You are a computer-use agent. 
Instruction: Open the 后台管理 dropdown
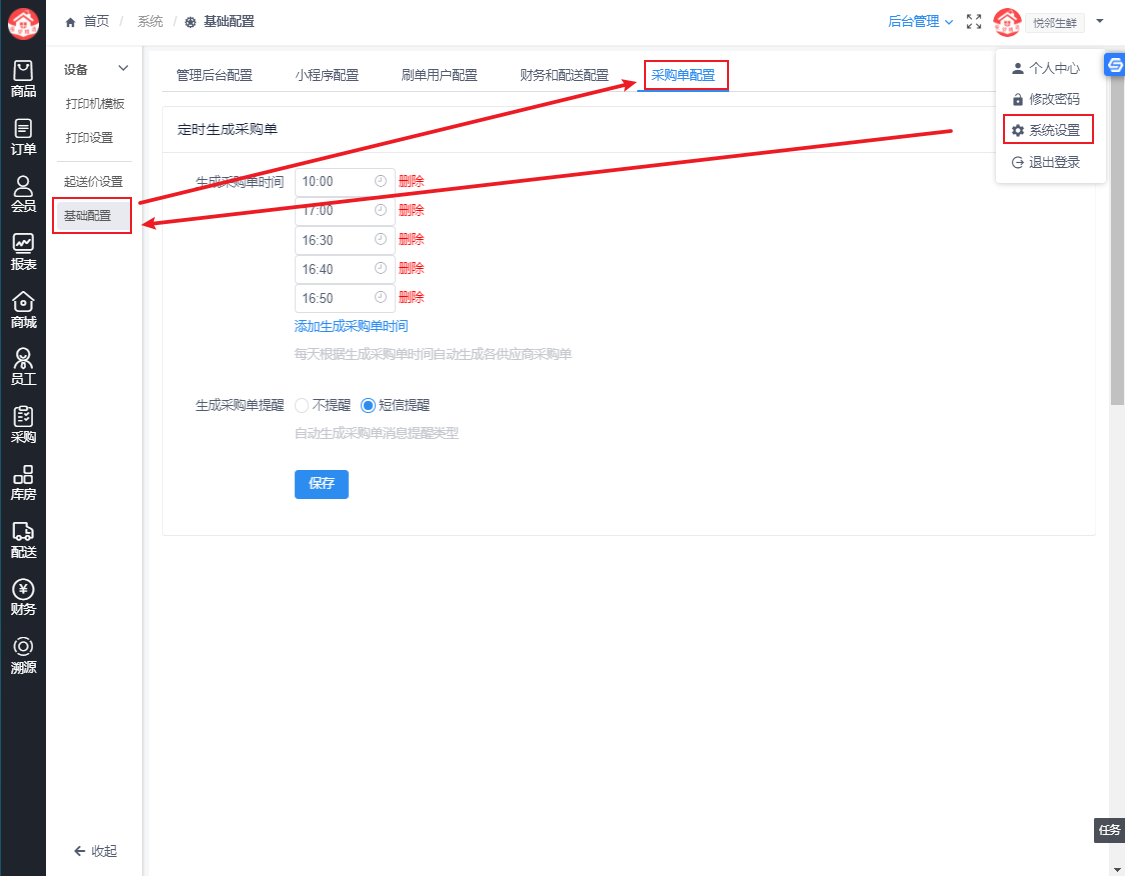[920, 21]
